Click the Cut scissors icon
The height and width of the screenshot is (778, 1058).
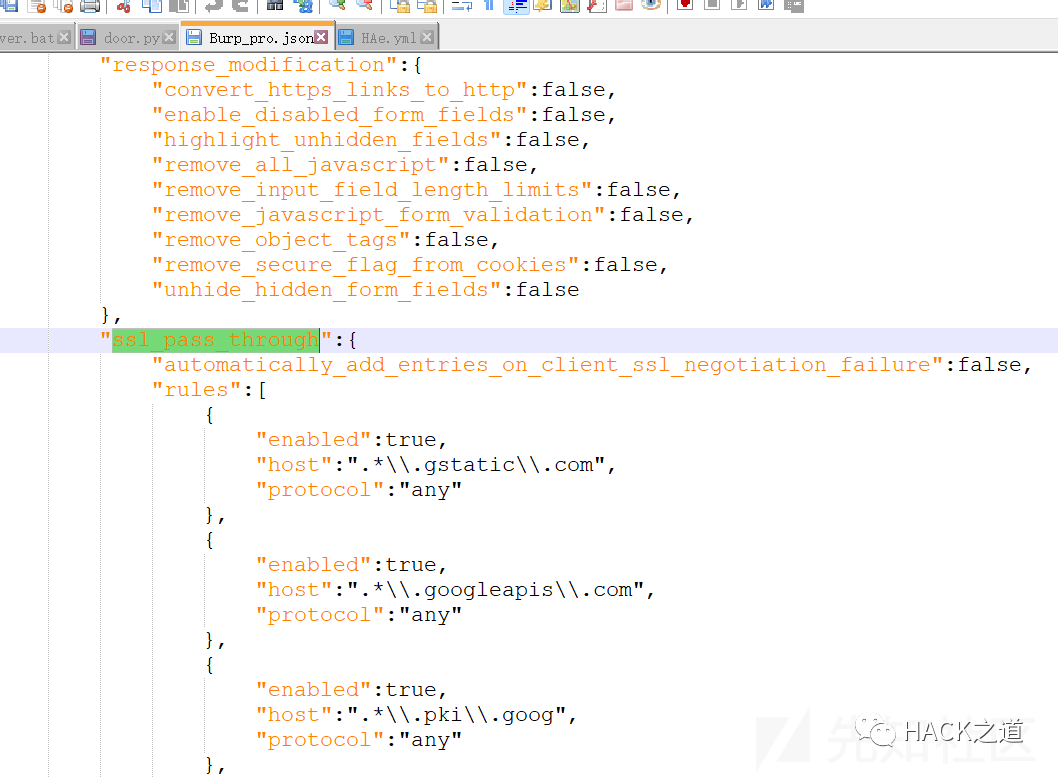123,6
